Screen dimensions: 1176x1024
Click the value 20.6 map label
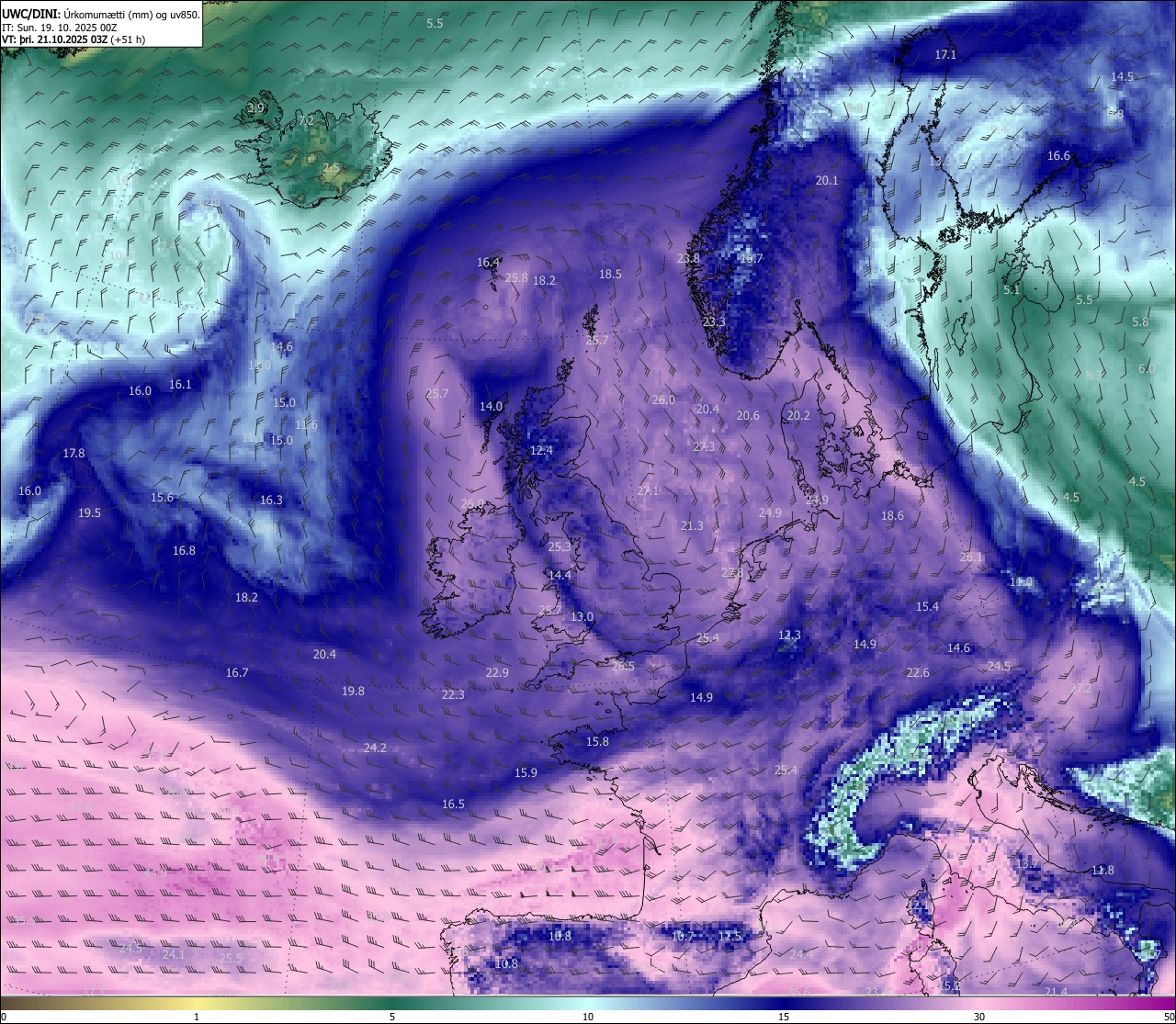tap(748, 416)
